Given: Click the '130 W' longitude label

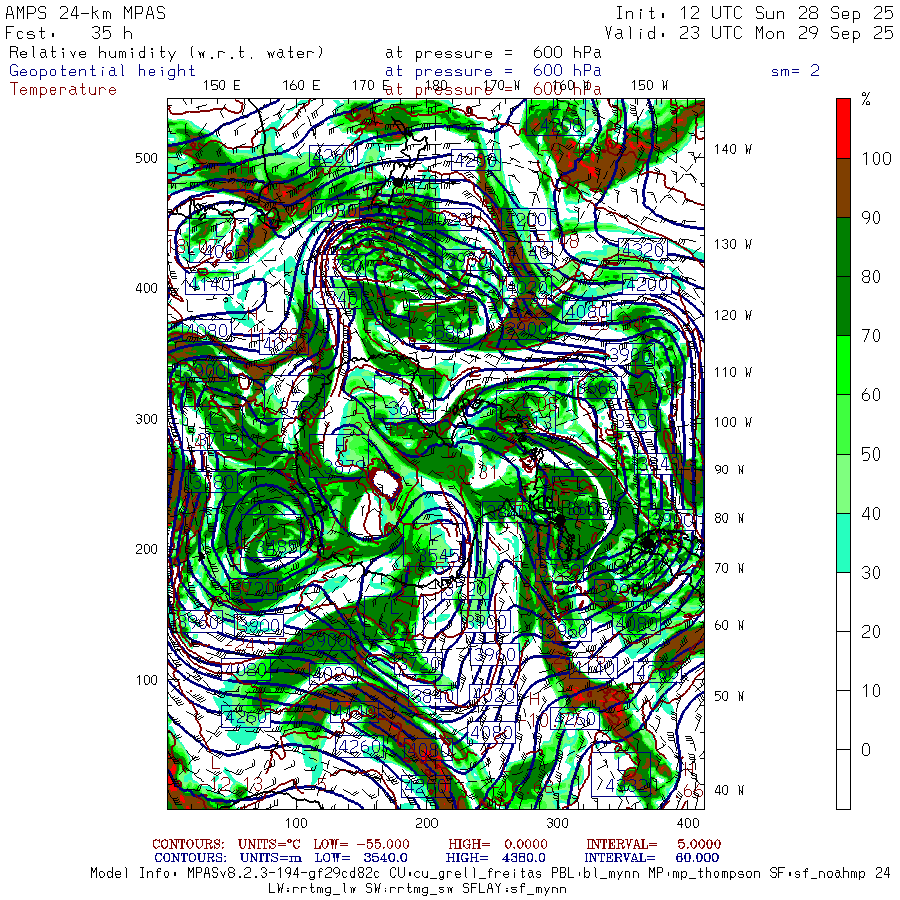Looking at the screenshot, I should click(x=732, y=245).
